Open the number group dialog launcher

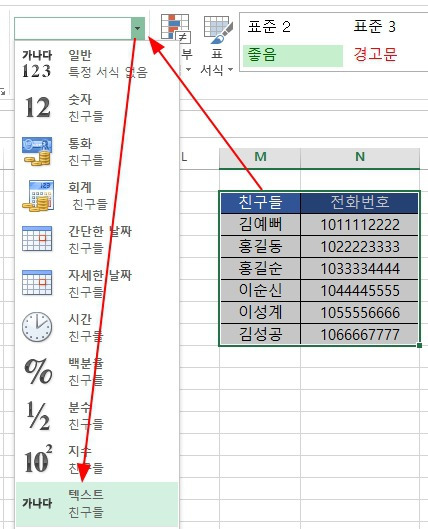point(3,91)
